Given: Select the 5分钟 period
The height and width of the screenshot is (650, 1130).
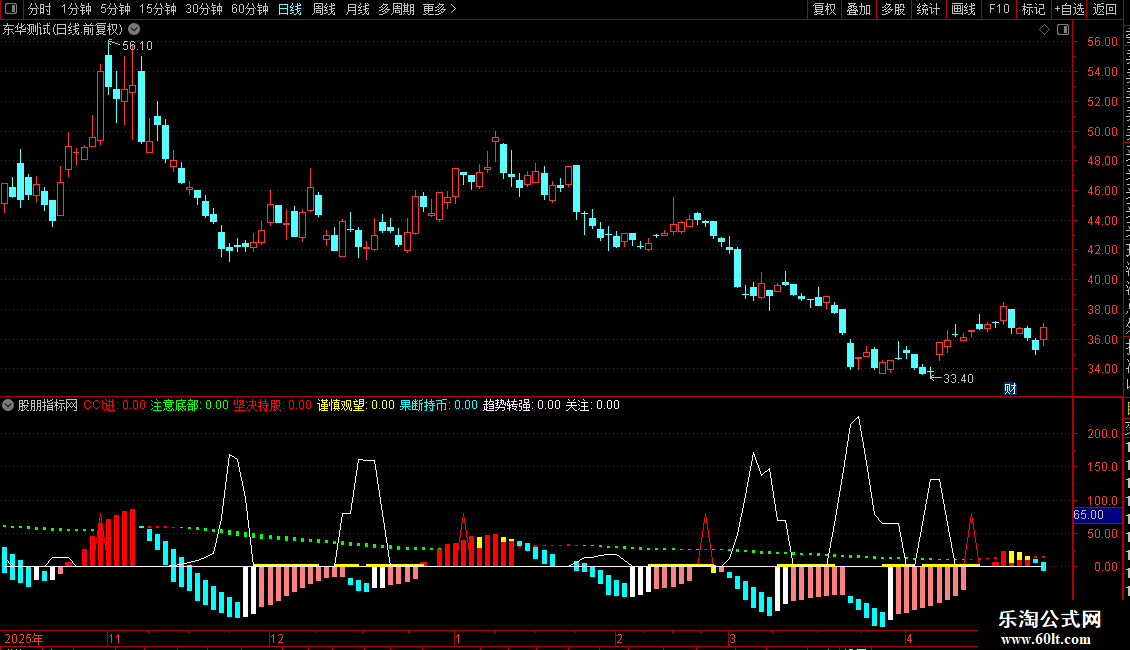Looking at the screenshot, I should [x=115, y=9].
